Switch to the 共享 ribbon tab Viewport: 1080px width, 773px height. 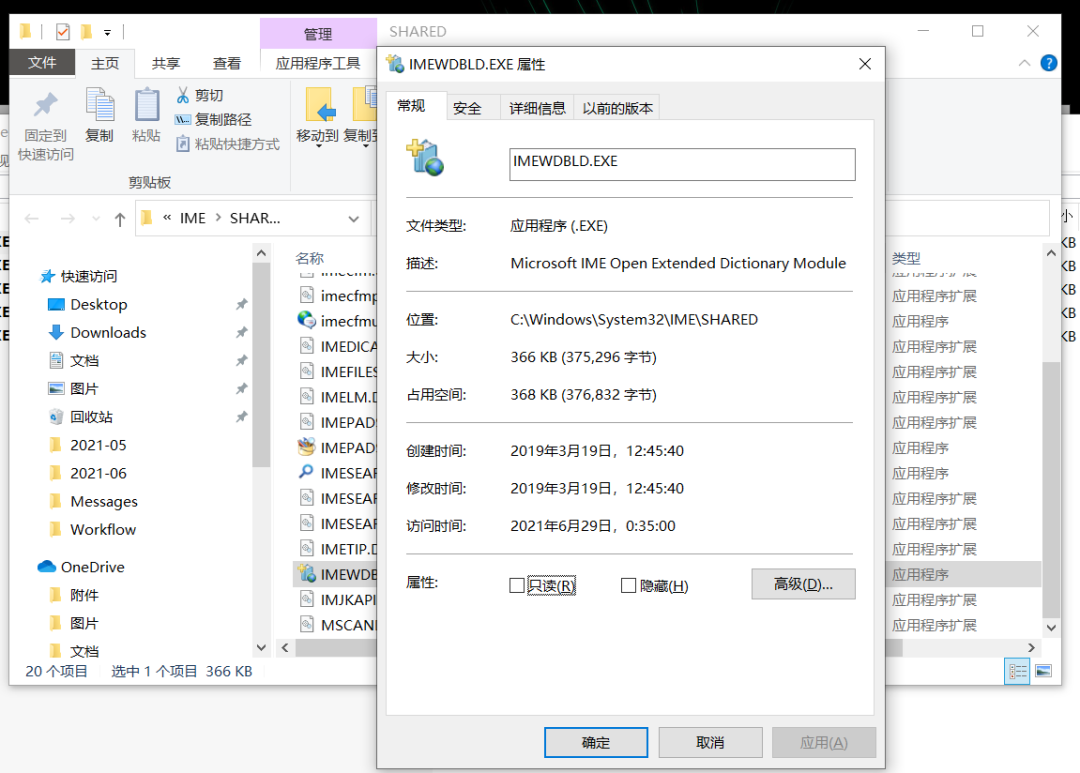(165, 63)
